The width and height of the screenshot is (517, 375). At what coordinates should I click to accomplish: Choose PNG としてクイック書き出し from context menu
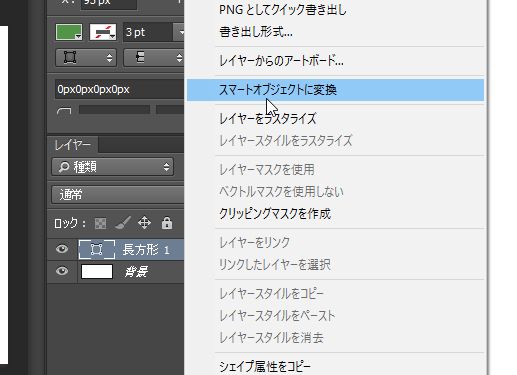tap(283, 10)
